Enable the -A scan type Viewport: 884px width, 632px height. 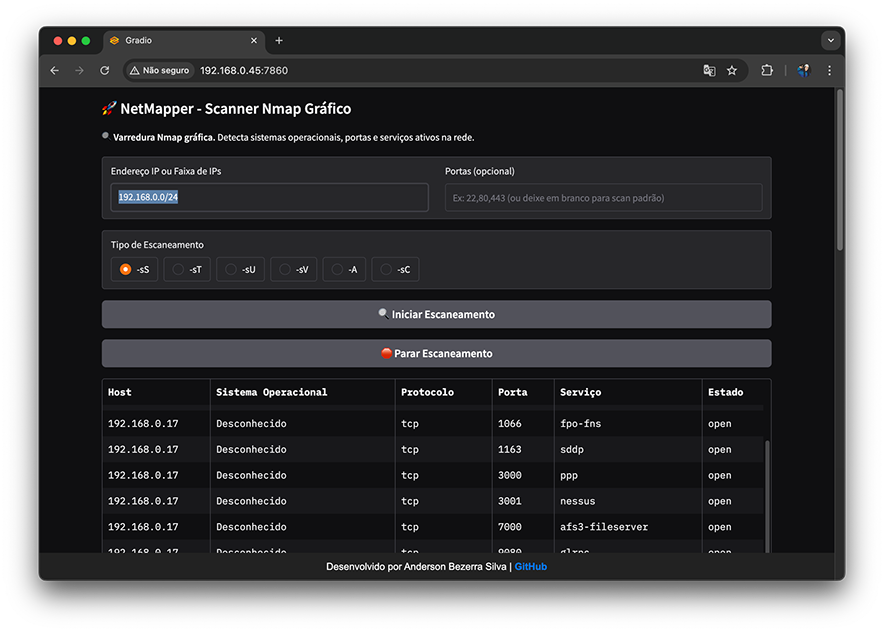click(x=344, y=269)
